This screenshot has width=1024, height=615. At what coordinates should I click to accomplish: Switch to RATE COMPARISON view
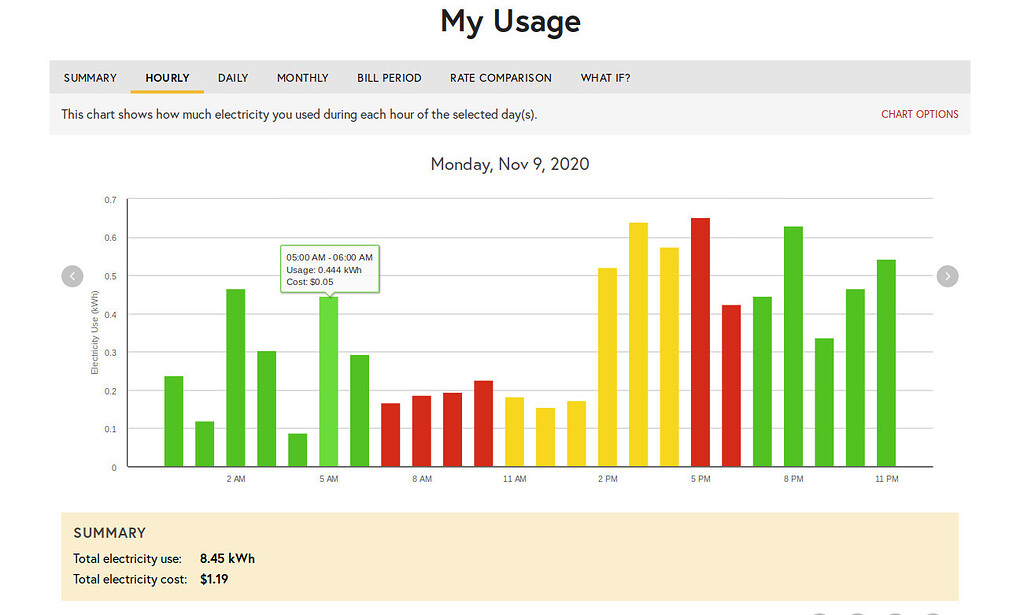tap(500, 77)
